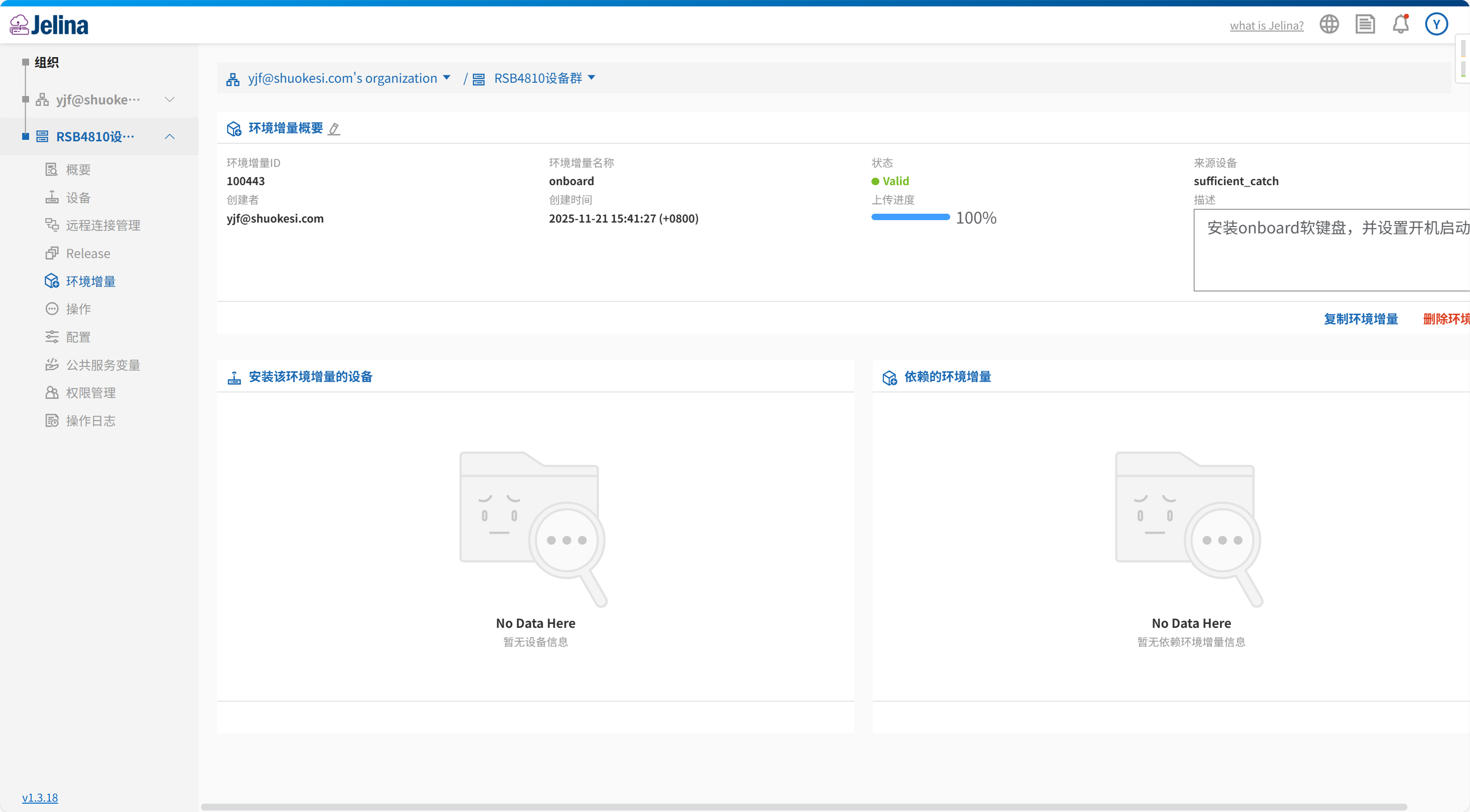Click the Jelina logo
The image size is (1470, 812).
[49, 25]
